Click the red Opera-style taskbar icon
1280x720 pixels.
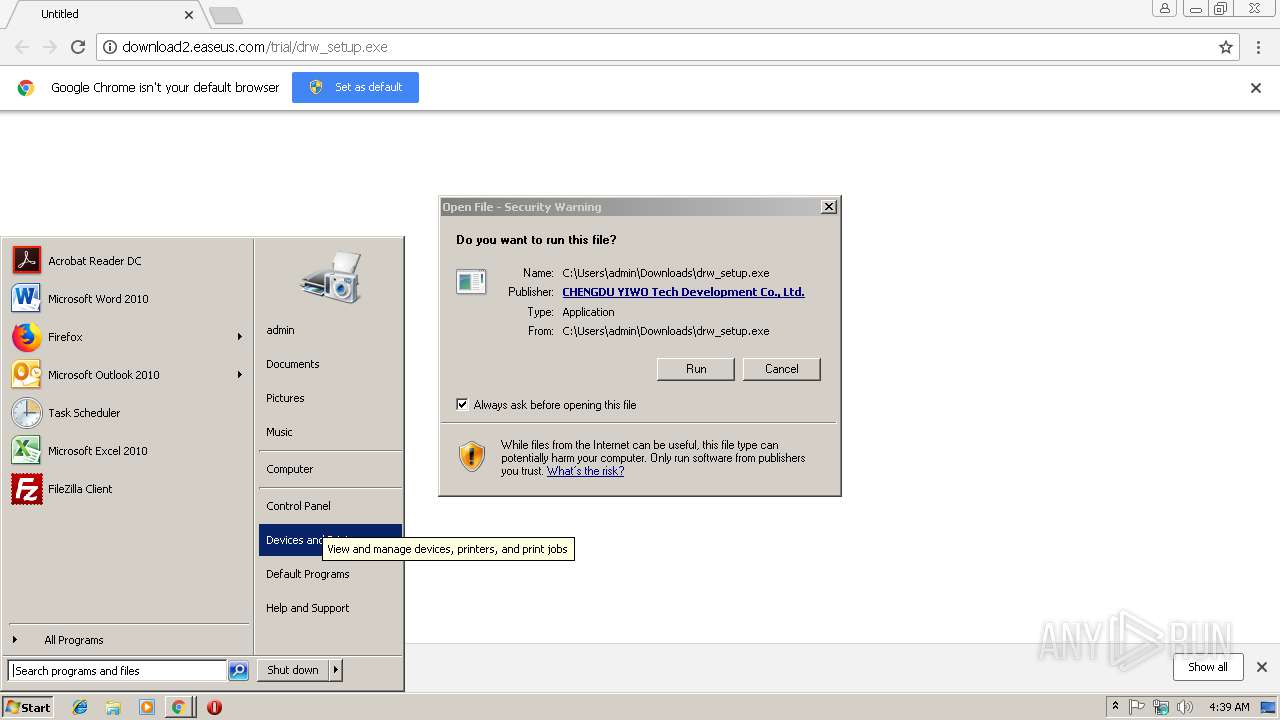click(214, 707)
